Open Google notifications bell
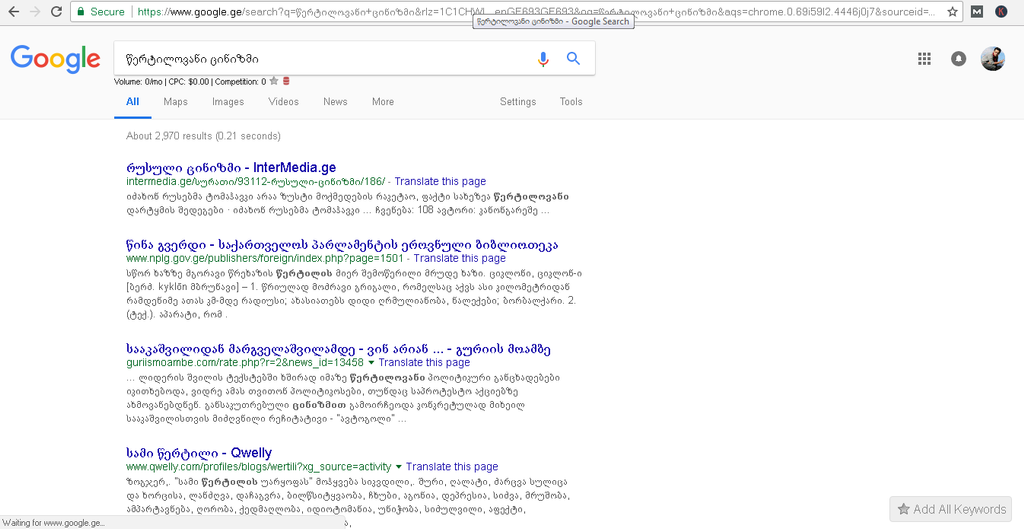The height and width of the screenshot is (529, 1024). click(x=958, y=59)
